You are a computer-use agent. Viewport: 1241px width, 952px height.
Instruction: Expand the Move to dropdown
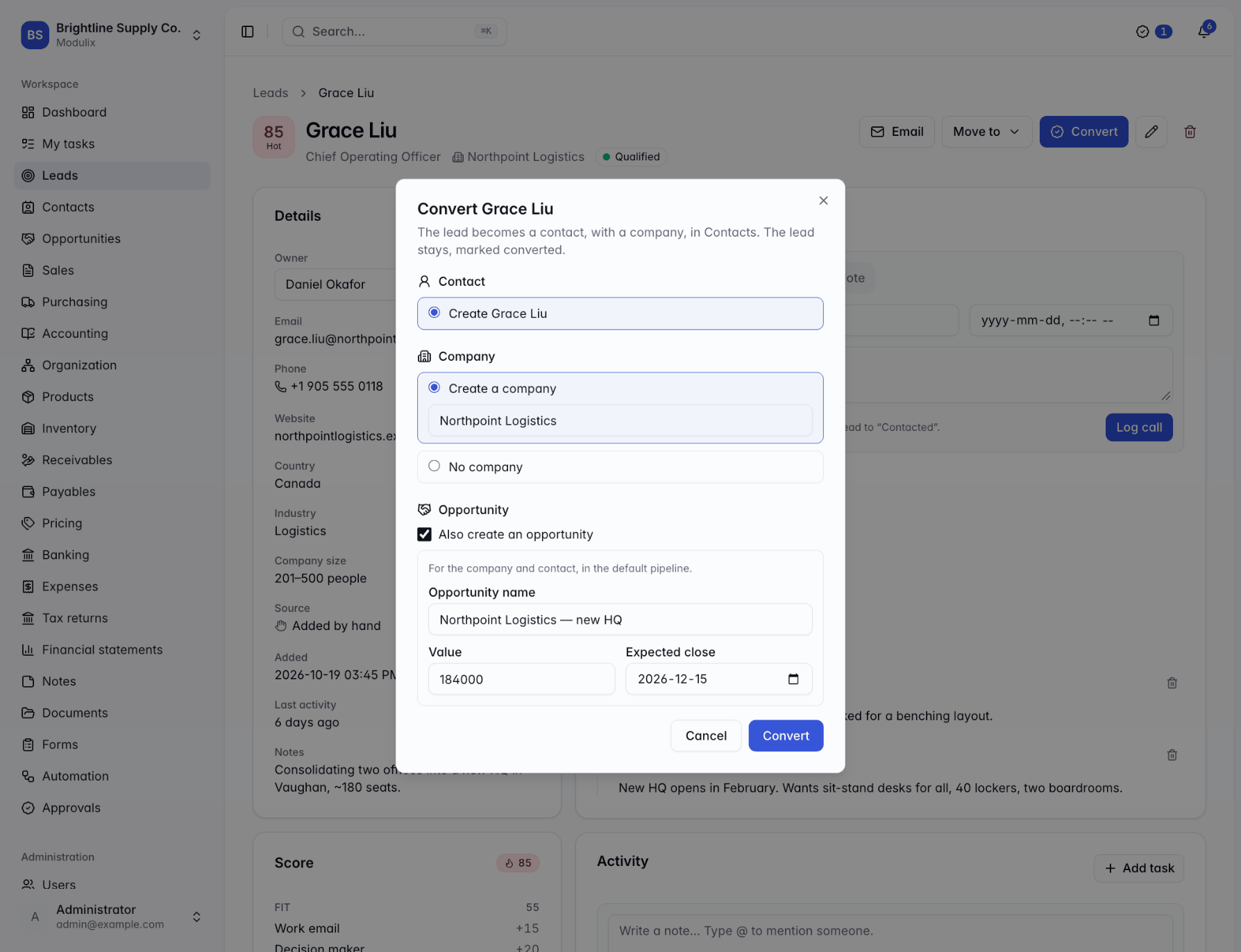pos(986,132)
